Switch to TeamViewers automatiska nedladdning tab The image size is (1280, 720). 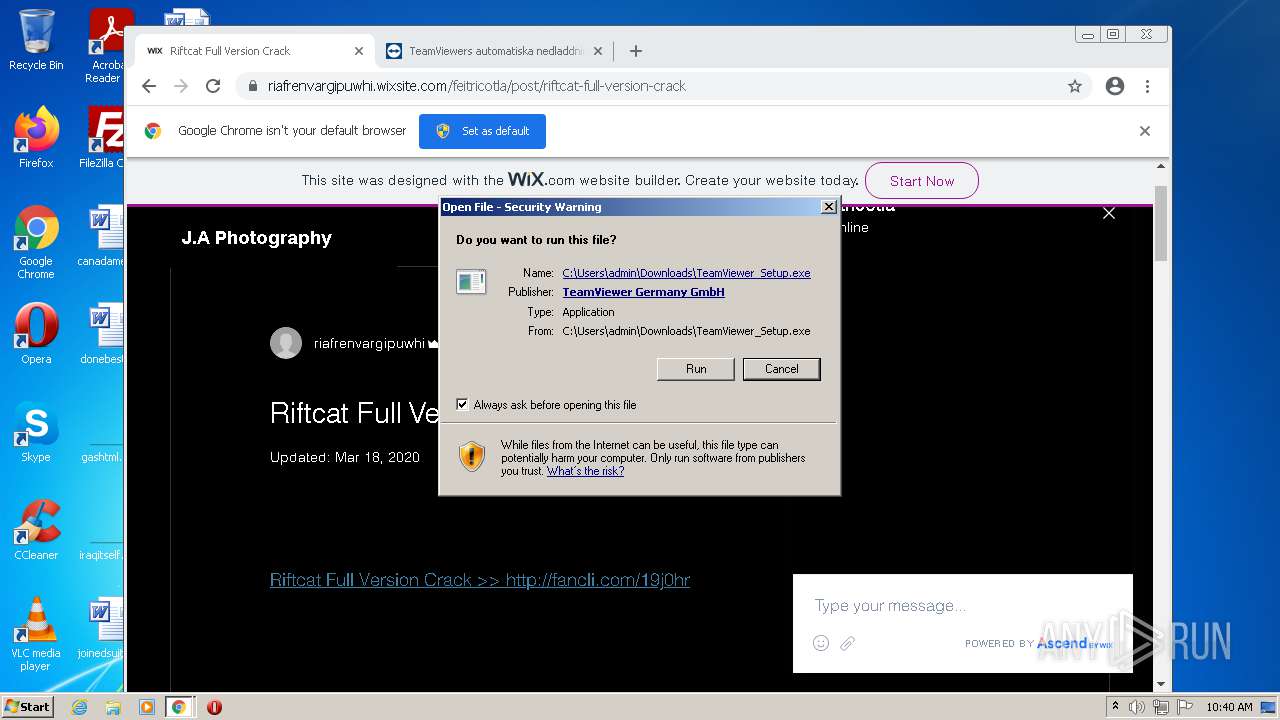[x=495, y=51]
